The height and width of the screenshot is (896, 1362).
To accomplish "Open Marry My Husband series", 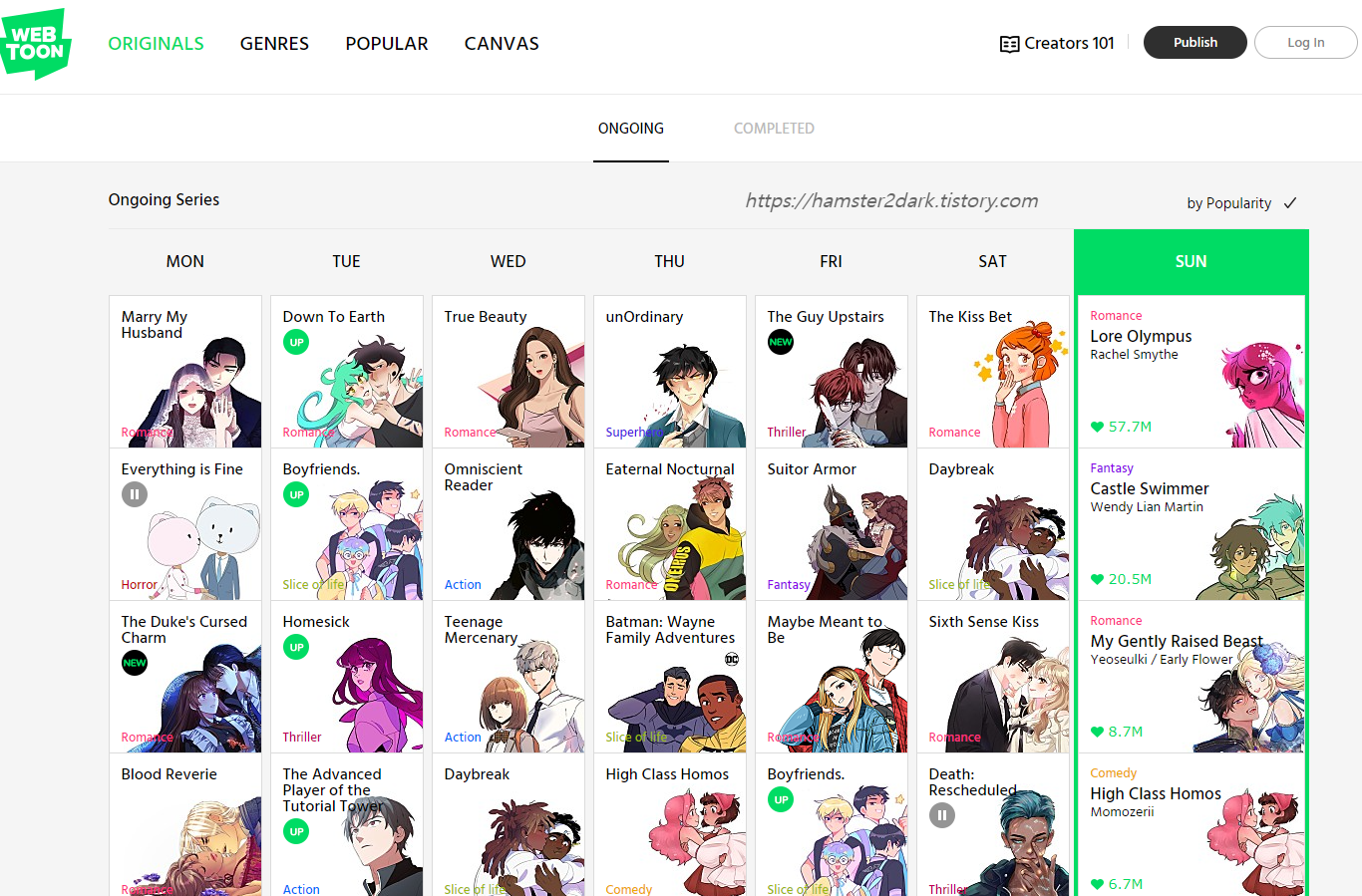I will coord(185,372).
